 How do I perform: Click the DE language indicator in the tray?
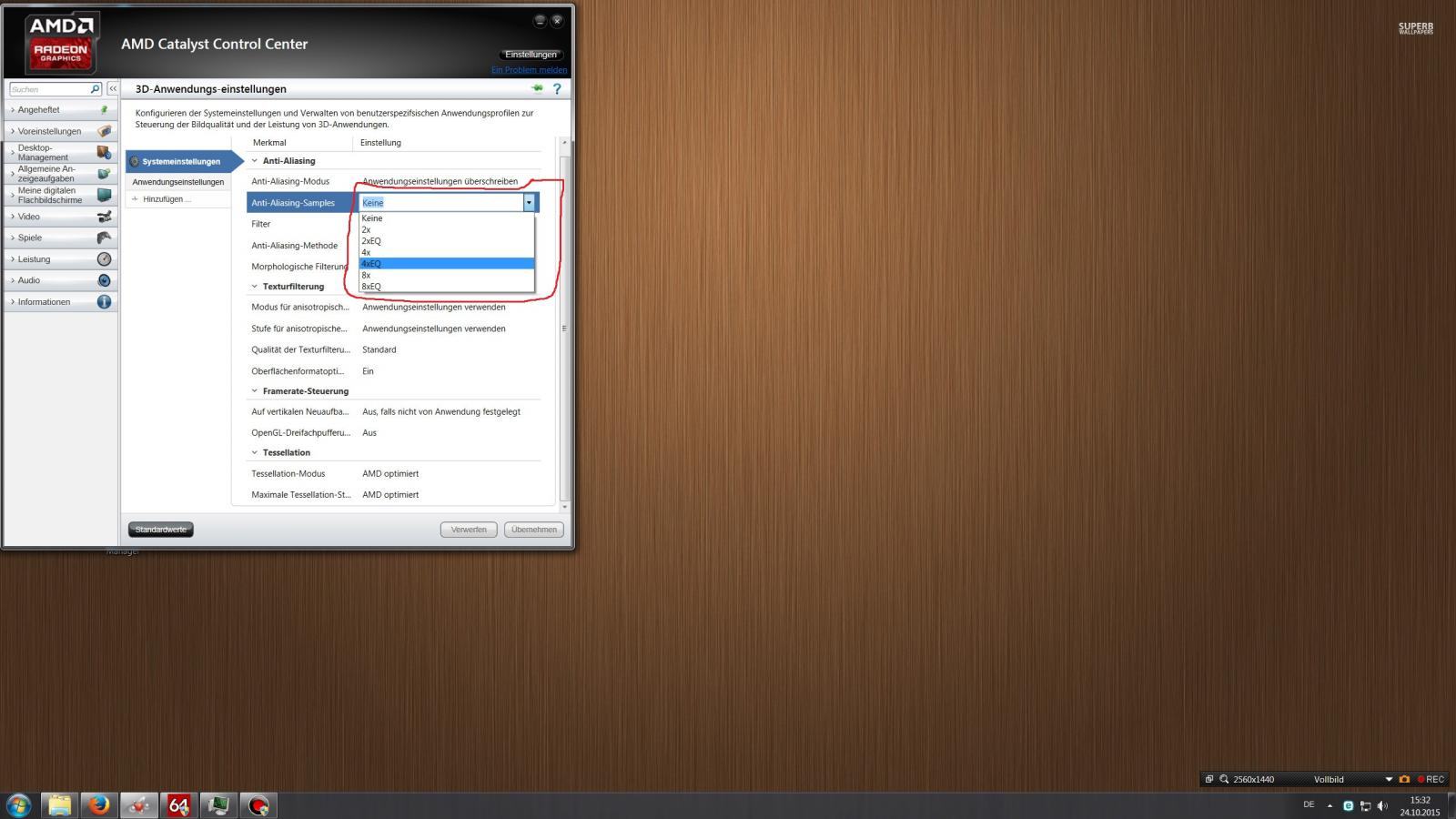pyautogui.click(x=1309, y=804)
